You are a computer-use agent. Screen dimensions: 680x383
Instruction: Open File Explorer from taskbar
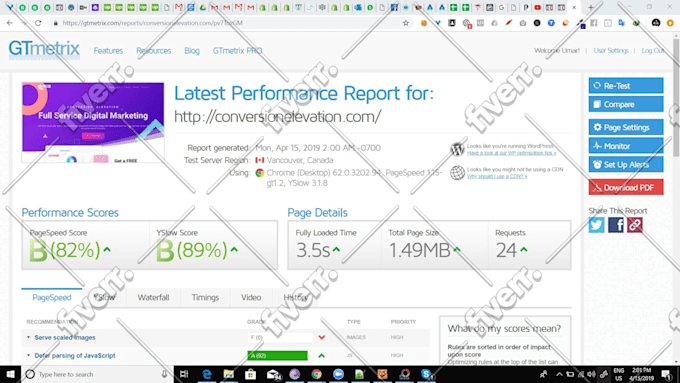[x=229, y=374]
